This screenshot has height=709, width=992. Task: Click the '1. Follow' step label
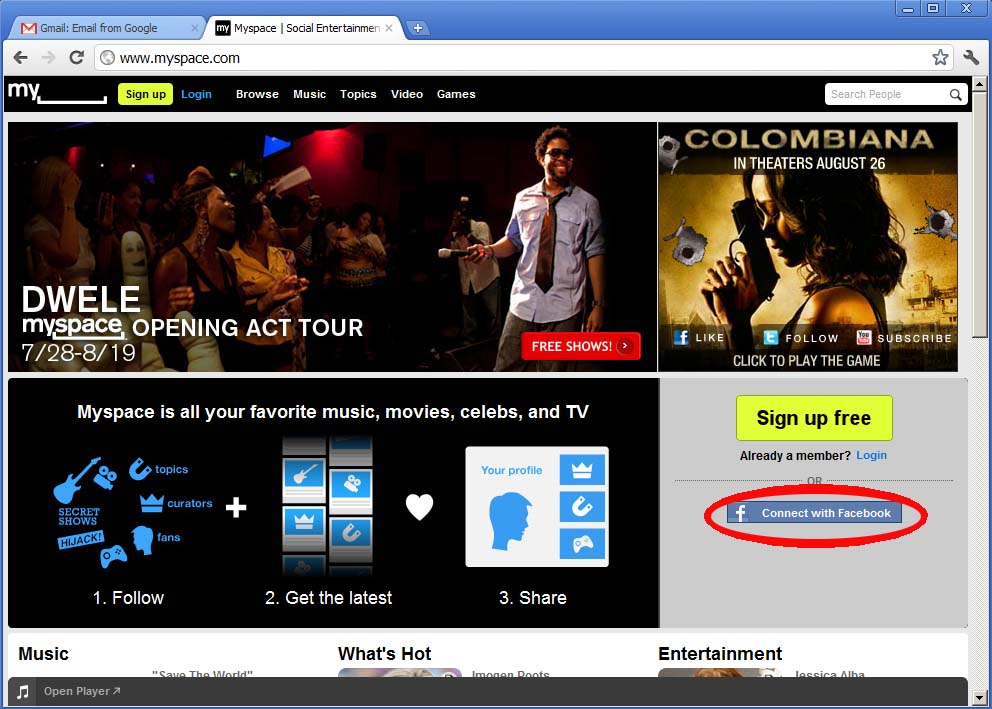click(128, 598)
